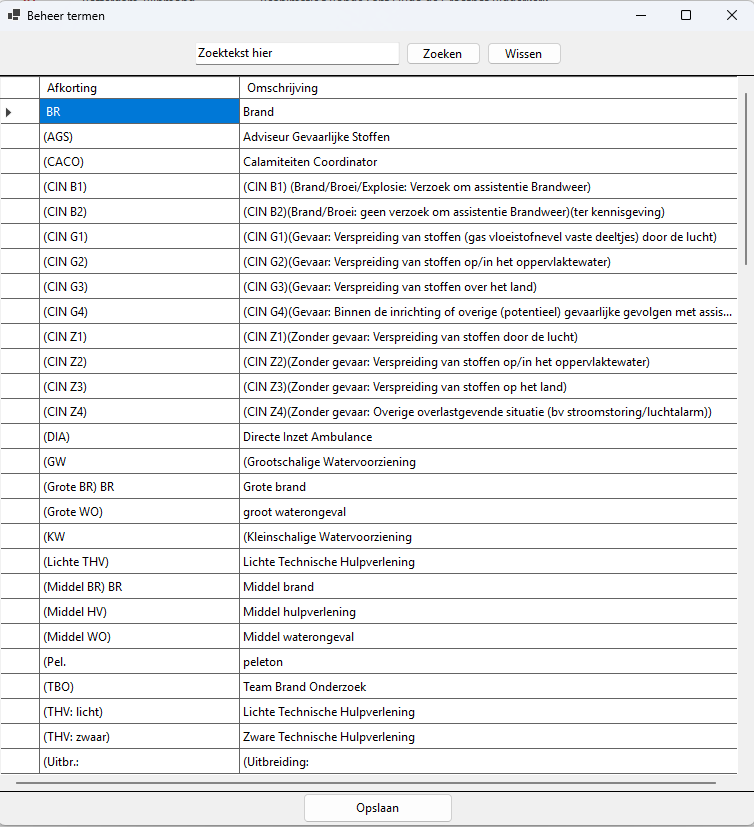This screenshot has height=827, width=754.
Task: Maximize the Beheer termen window
Action: click(686, 15)
